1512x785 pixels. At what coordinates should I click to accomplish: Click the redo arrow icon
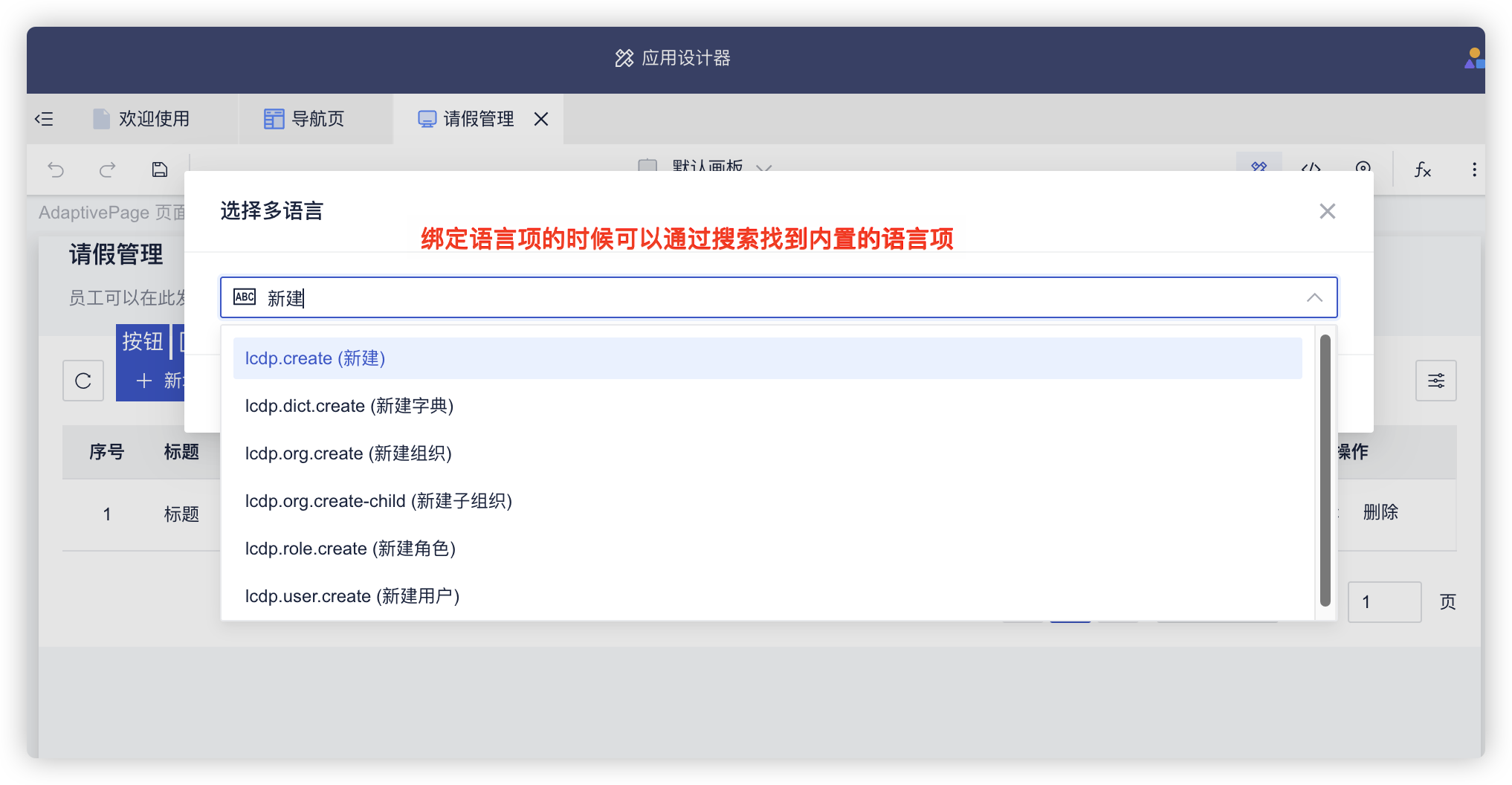[x=108, y=170]
